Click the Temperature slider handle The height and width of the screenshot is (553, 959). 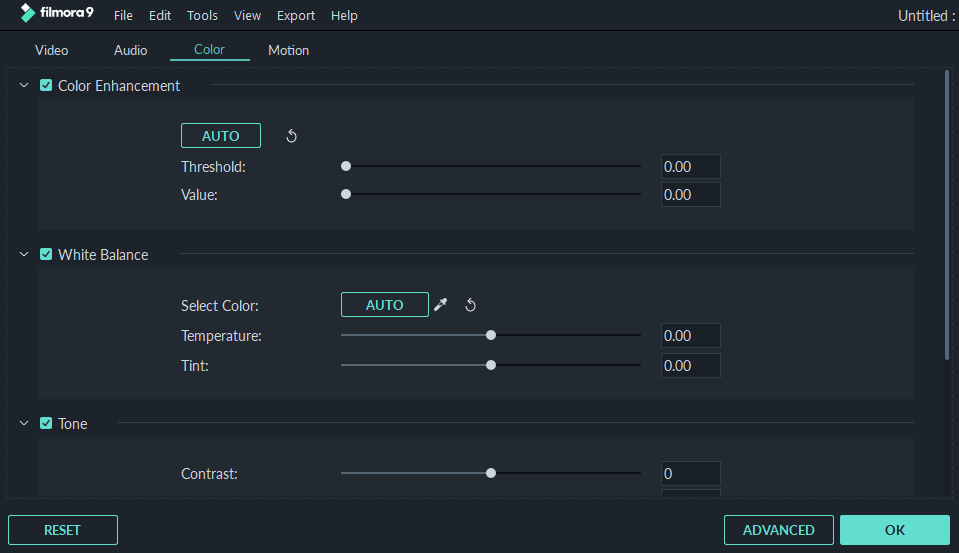click(491, 335)
